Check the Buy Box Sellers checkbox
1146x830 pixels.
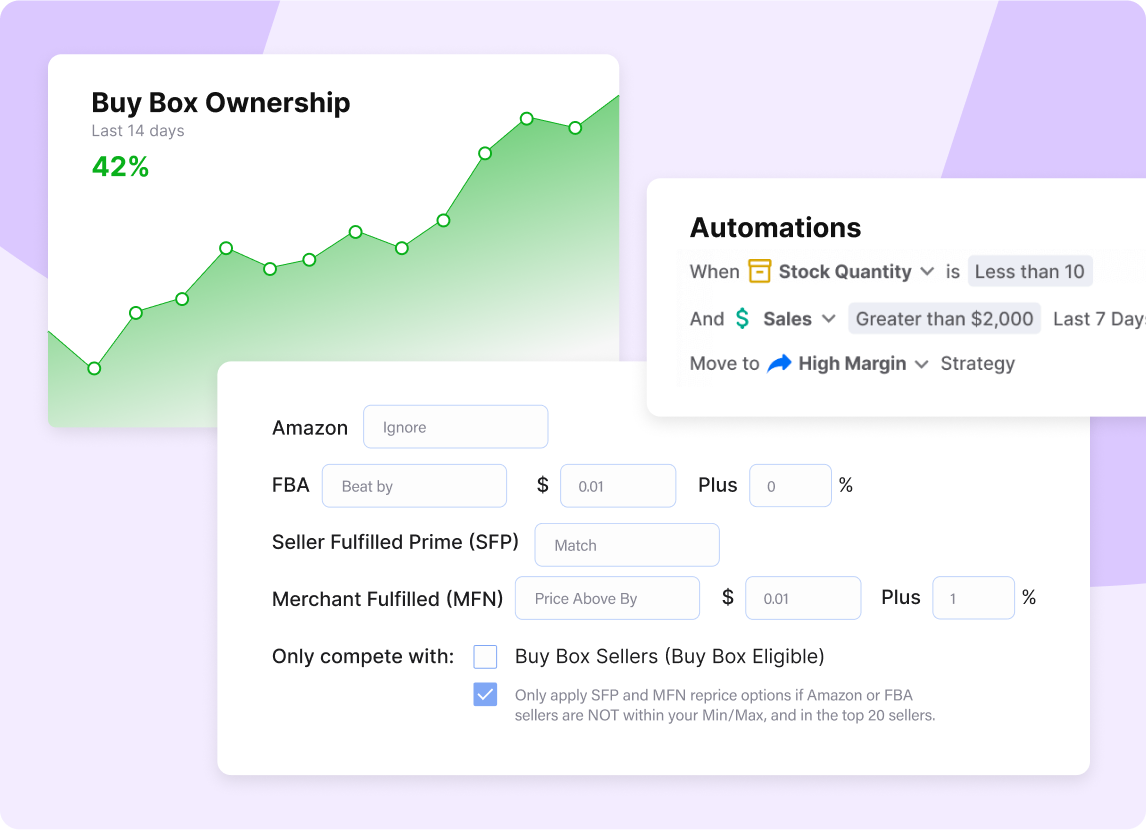(x=485, y=657)
